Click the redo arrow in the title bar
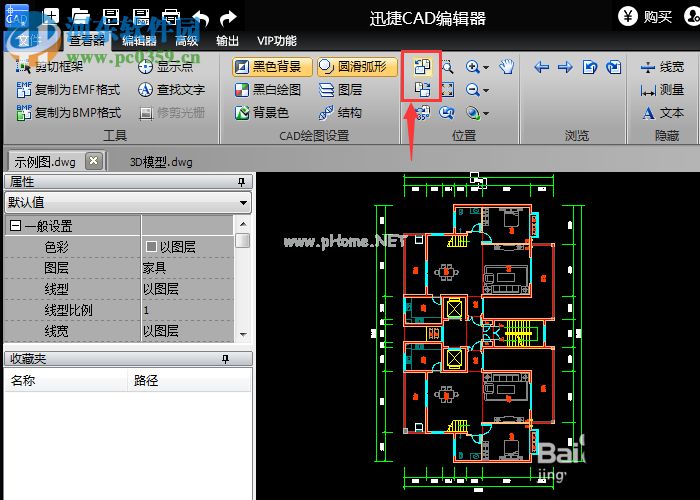Viewport: 700px width, 500px height. pos(229,18)
